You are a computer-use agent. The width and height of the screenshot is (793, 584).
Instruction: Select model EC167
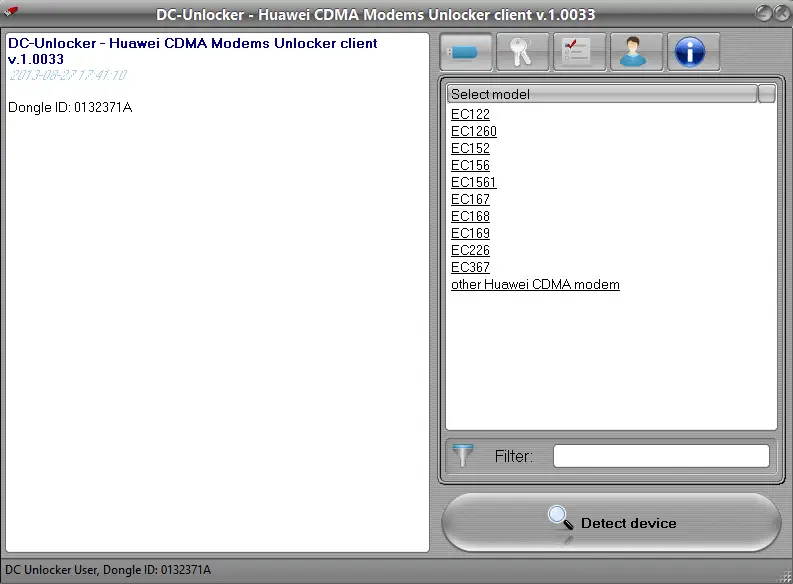(470, 199)
